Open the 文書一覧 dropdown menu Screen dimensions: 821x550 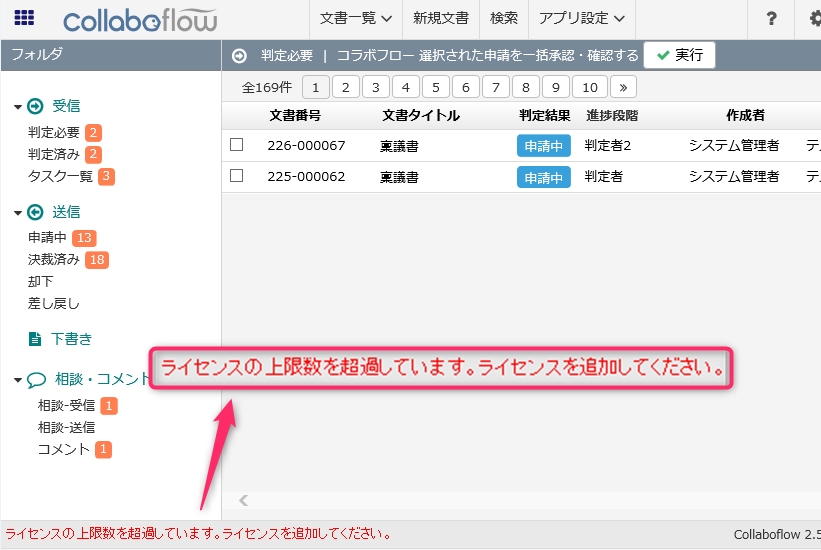pyautogui.click(x=356, y=19)
